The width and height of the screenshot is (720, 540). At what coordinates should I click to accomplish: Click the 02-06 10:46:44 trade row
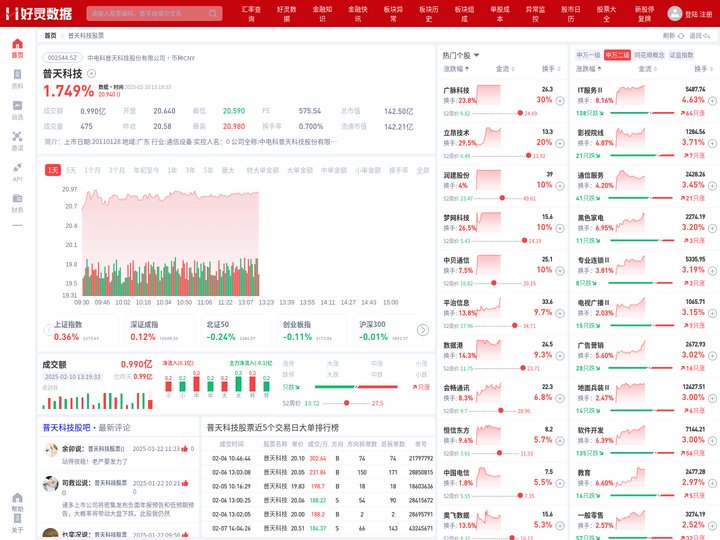coord(318,458)
